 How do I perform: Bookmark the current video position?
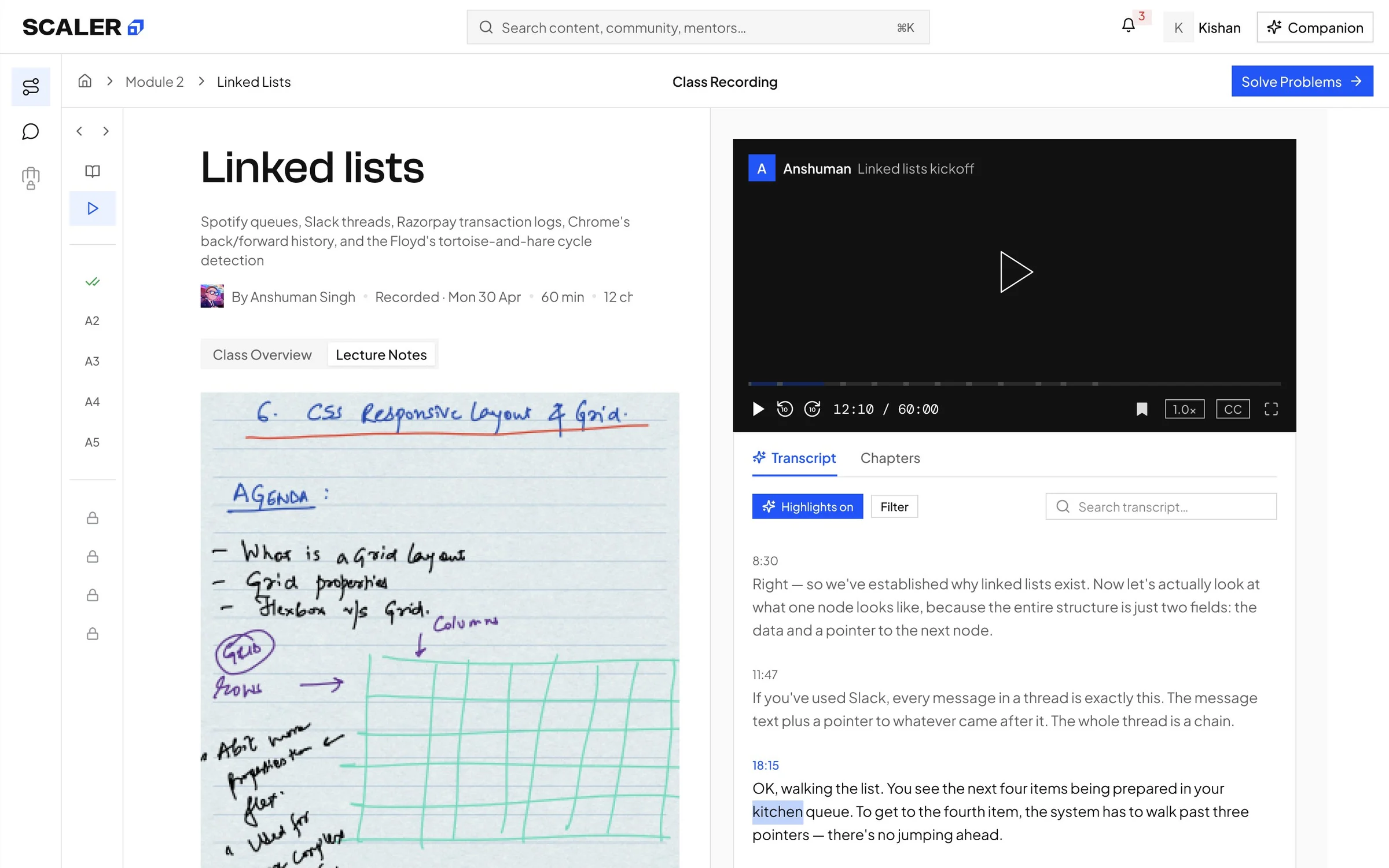point(1142,409)
